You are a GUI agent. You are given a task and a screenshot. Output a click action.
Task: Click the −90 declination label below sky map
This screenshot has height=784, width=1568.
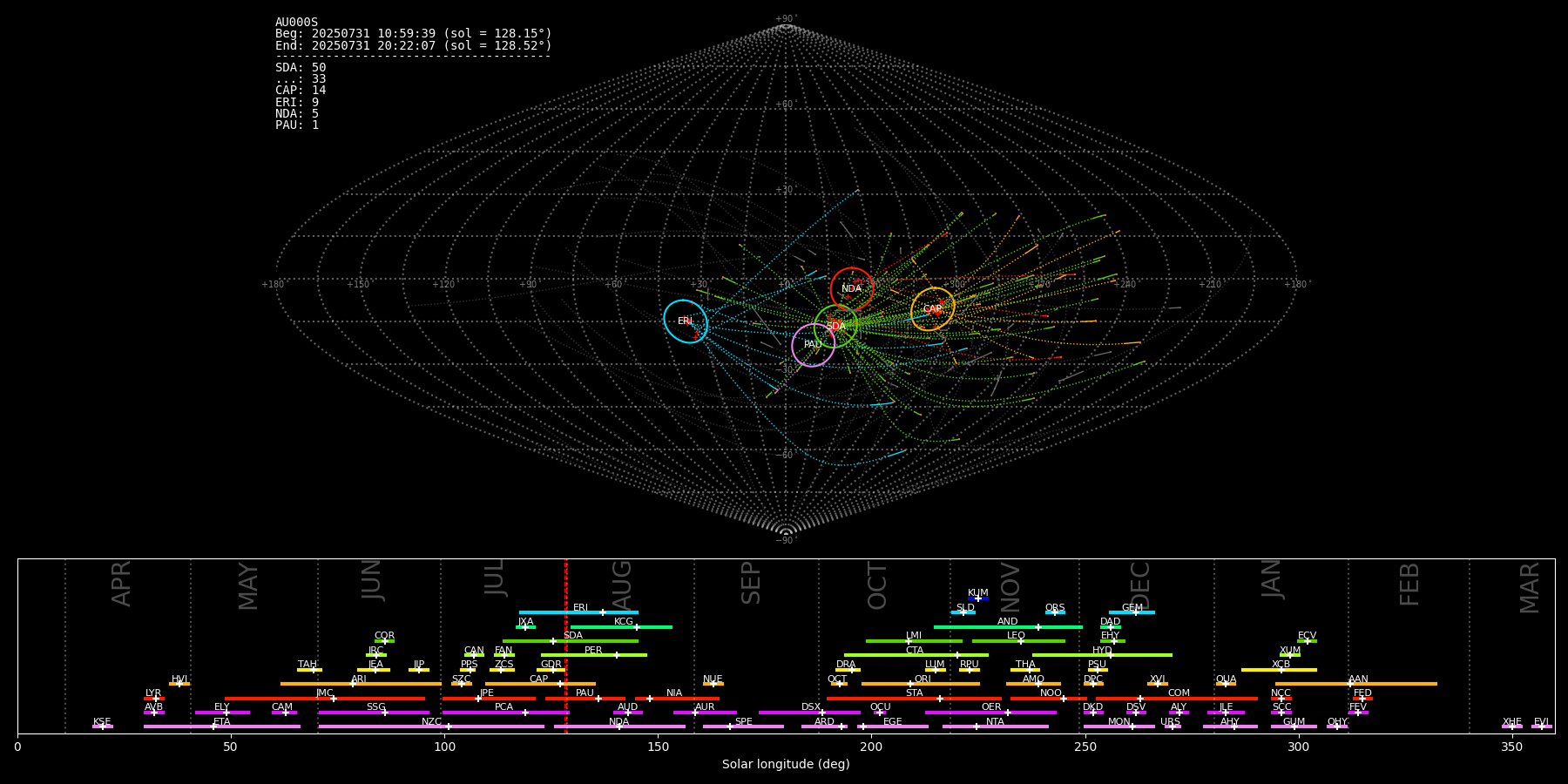[786, 541]
